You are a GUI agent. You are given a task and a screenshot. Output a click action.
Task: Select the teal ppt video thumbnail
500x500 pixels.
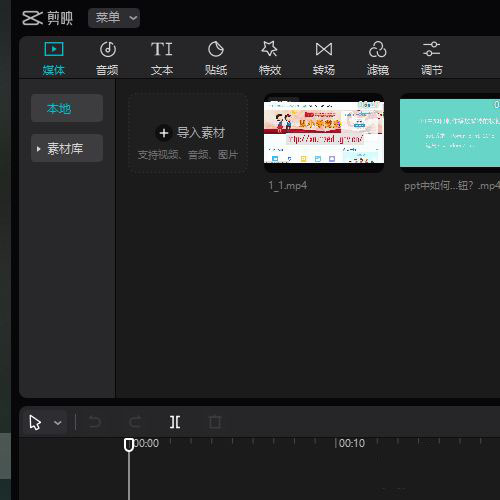pyautogui.click(x=450, y=133)
